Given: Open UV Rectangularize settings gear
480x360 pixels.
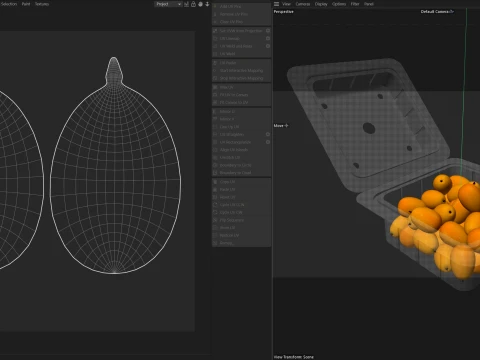Looking at the screenshot, I should click(x=268, y=142).
